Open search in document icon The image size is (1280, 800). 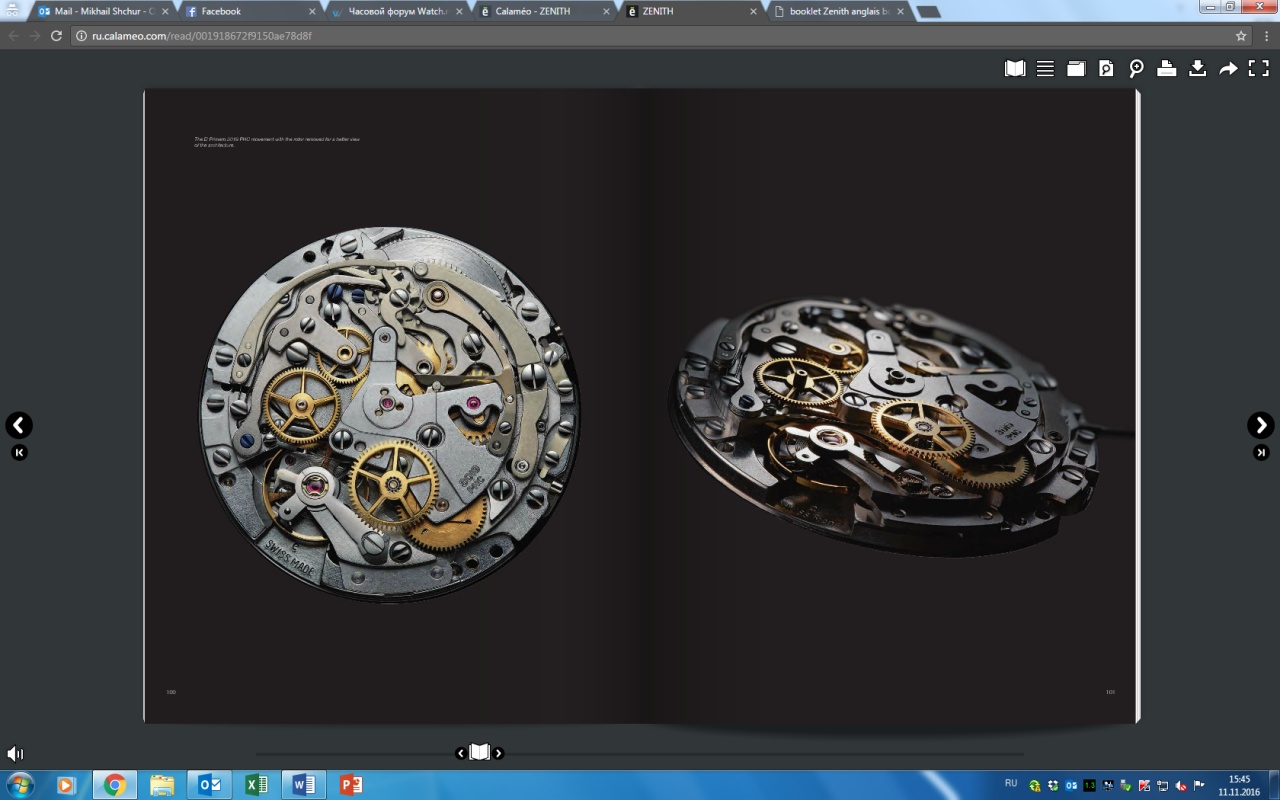[x=1106, y=69]
